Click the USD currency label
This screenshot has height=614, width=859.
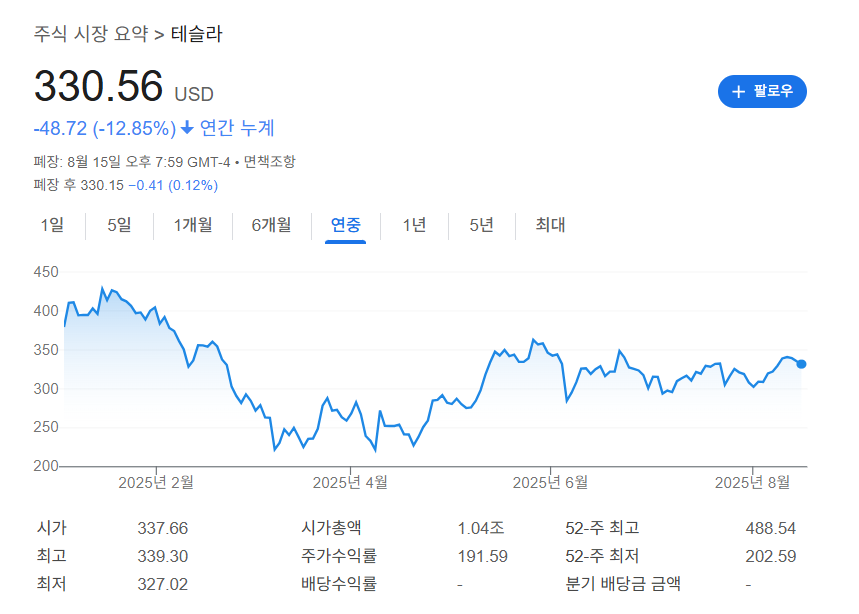pyautogui.click(x=194, y=94)
